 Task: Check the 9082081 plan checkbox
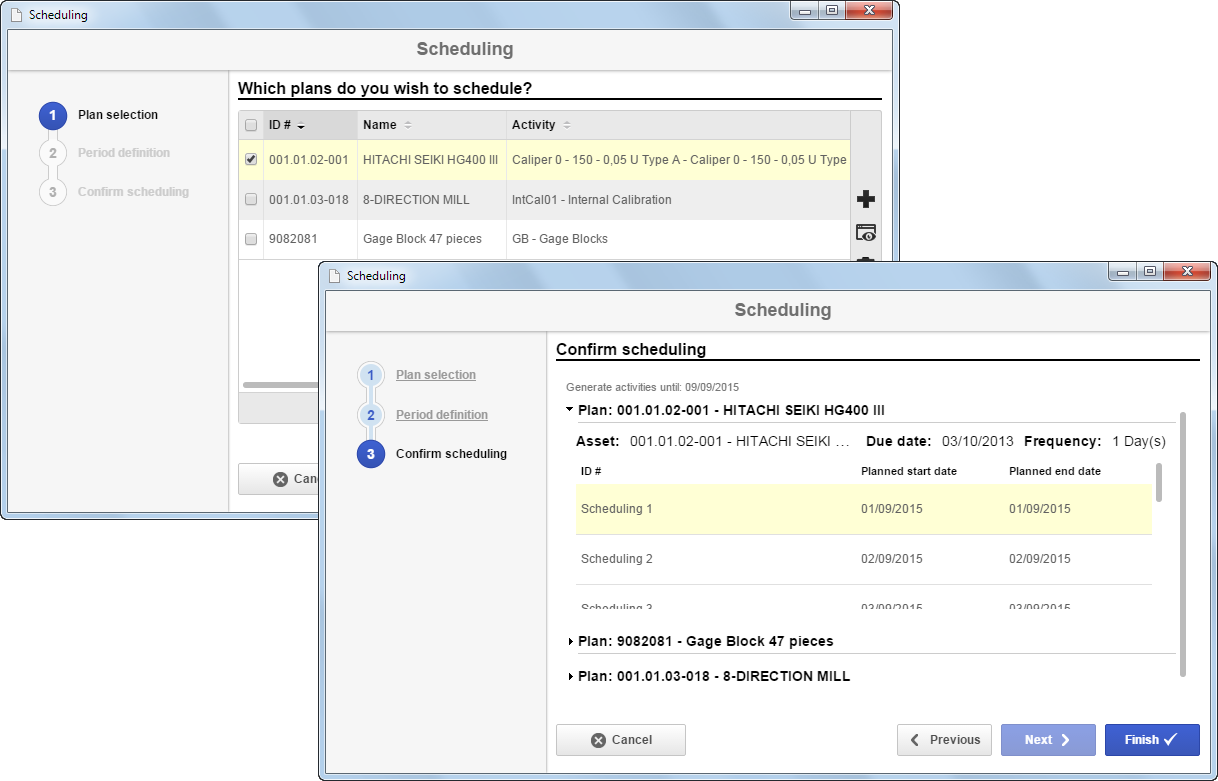(x=251, y=238)
